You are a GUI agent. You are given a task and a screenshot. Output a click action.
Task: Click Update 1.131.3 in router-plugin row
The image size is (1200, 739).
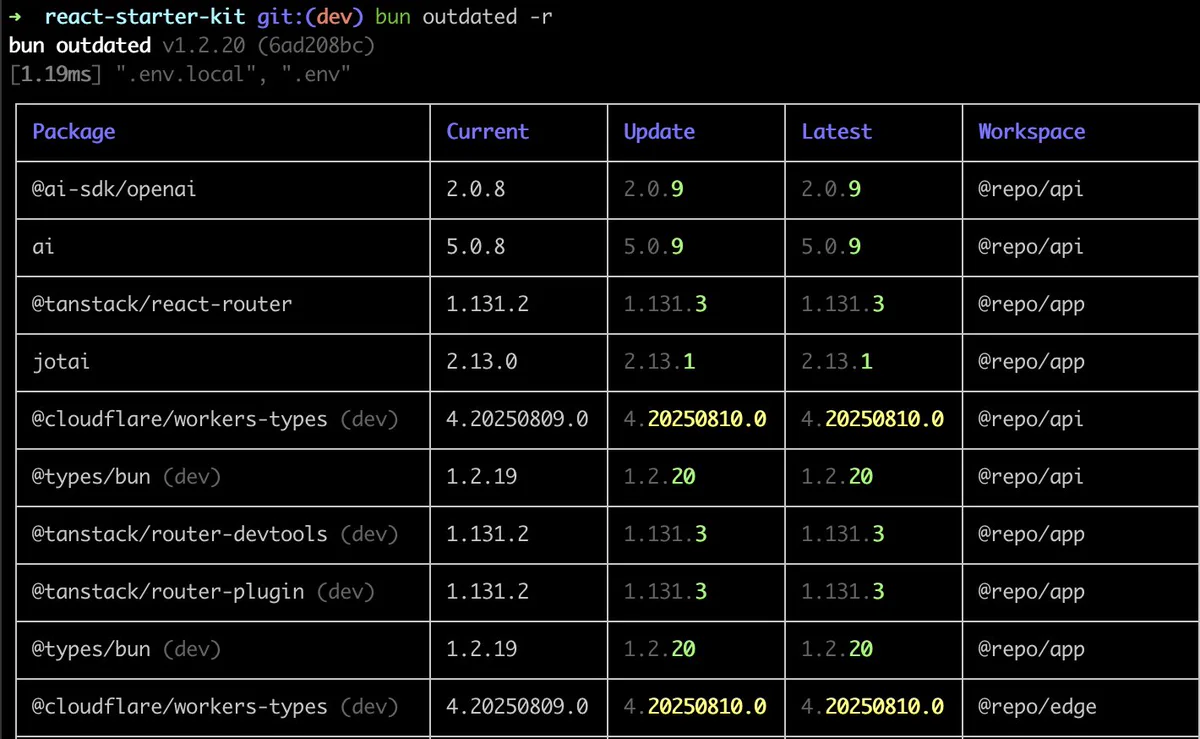coord(665,591)
